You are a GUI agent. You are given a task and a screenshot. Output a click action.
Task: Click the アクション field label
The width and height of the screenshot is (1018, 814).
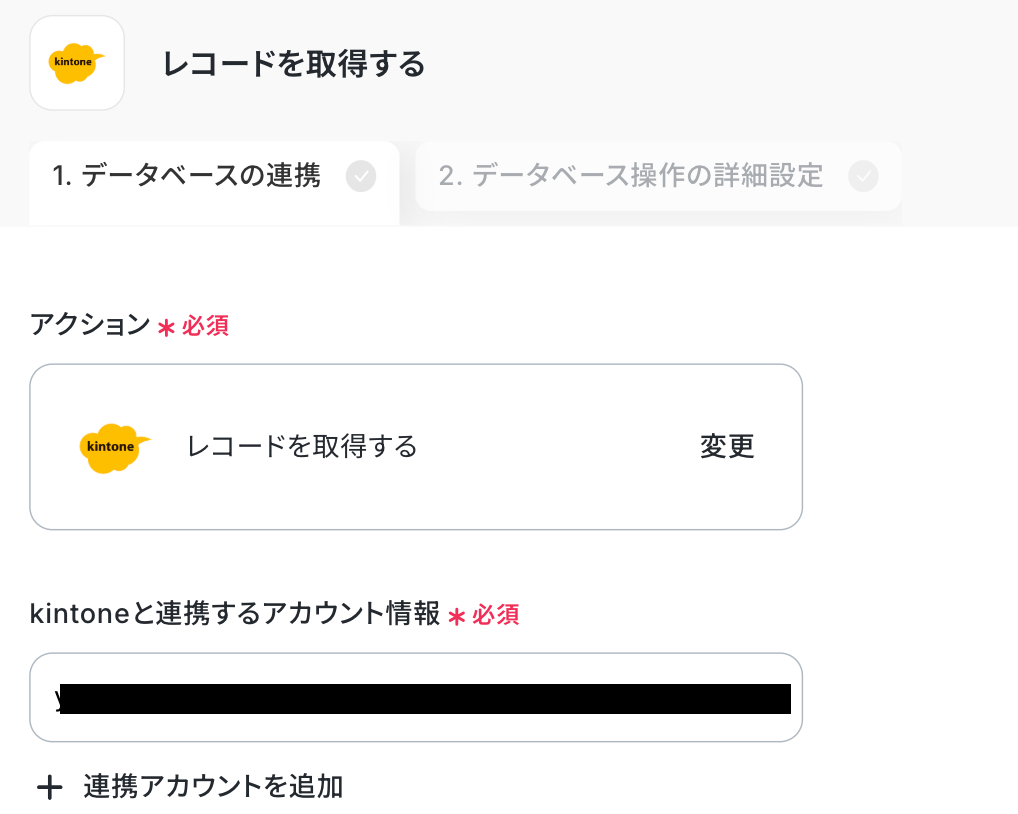(x=90, y=325)
